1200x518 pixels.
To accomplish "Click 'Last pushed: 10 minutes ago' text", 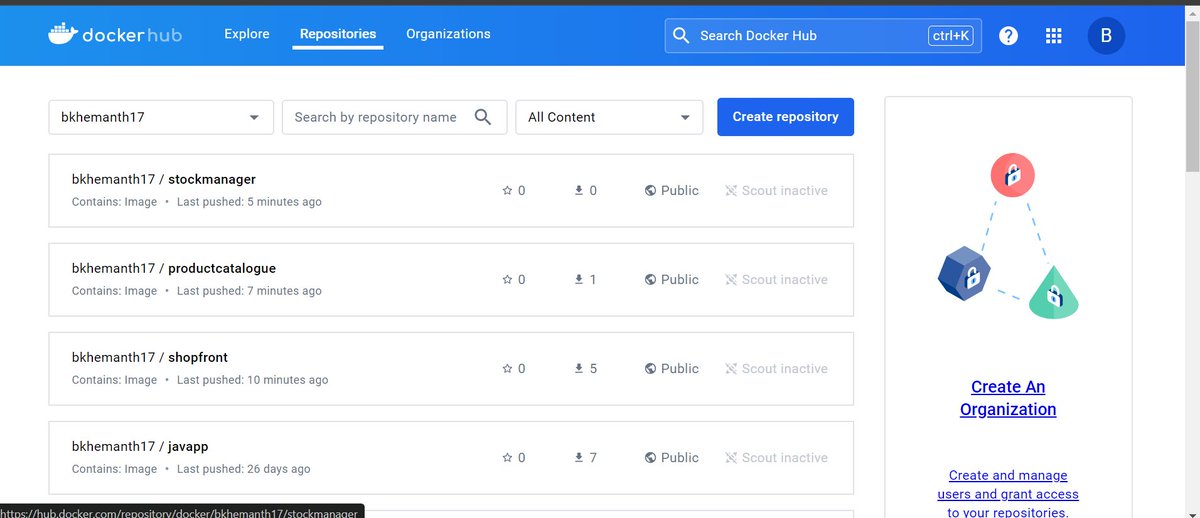I will [252, 380].
